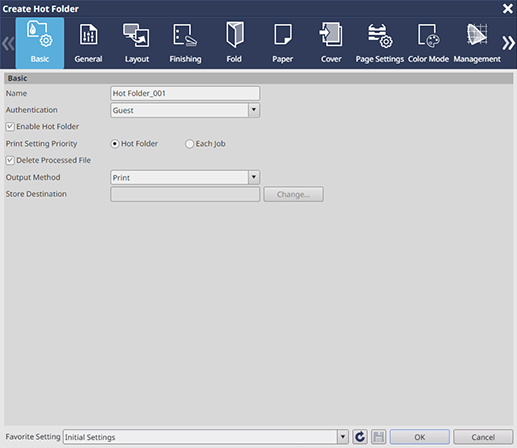Open the Management tab icon
The width and height of the screenshot is (517, 448).
pyautogui.click(x=477, y=34)
